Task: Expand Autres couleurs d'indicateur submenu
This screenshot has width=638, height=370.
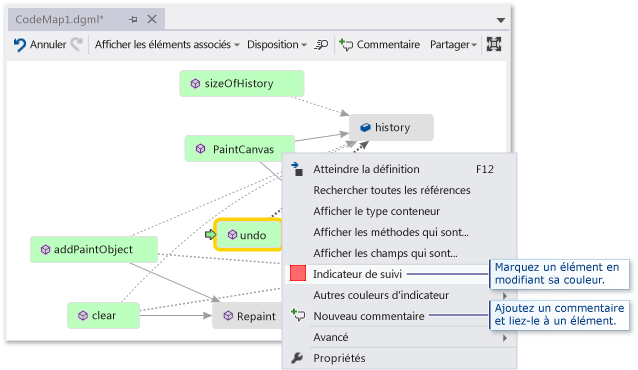Action: point(400,295)
